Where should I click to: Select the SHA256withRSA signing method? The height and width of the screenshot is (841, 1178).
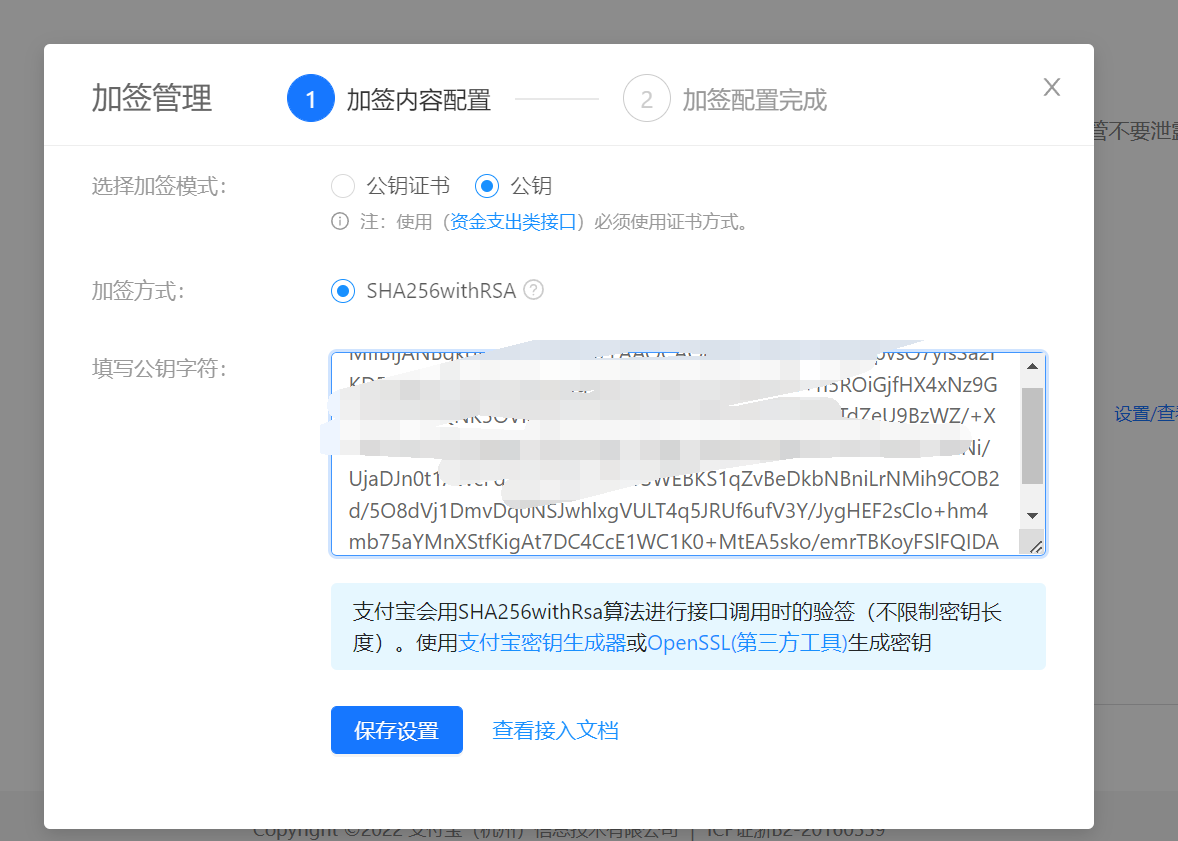[x=343, y=291]
